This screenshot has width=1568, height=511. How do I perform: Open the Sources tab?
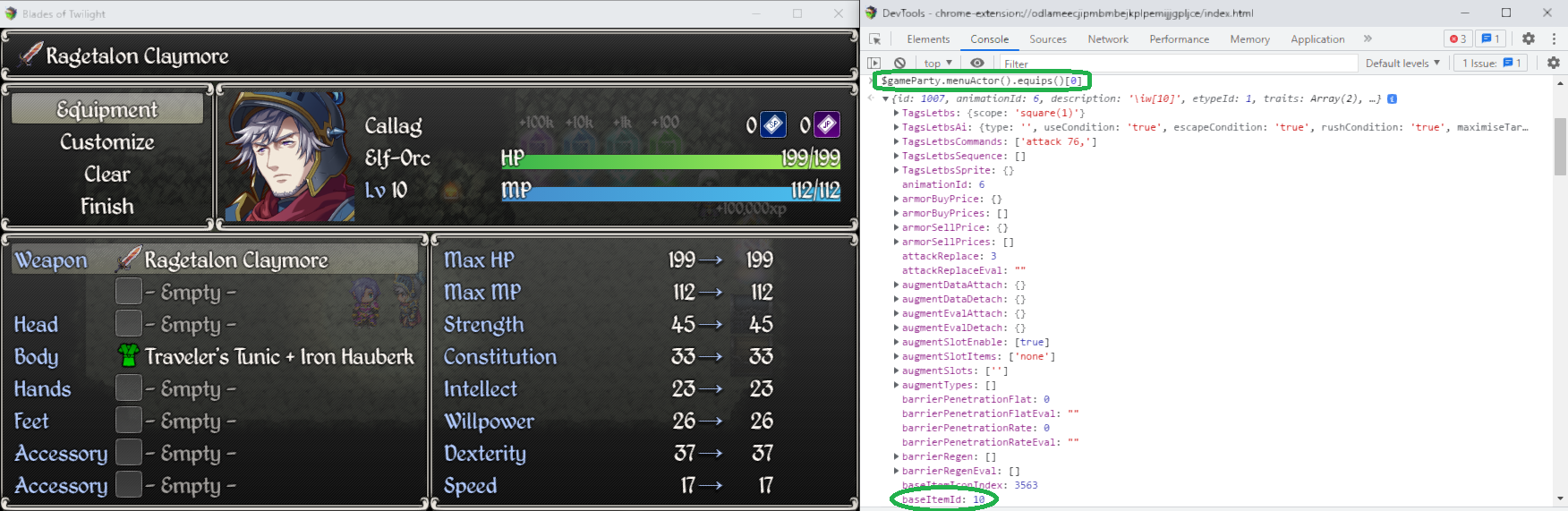click(x=1048, y=39)
